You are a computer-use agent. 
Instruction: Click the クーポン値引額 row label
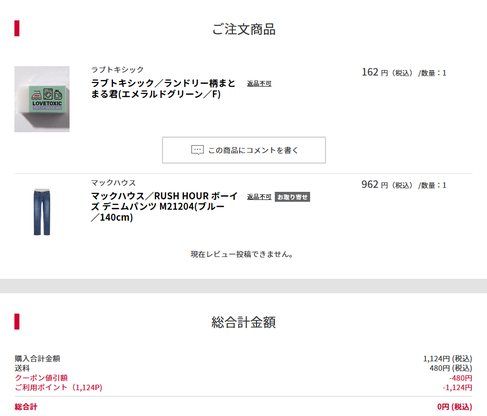(x=41, y=378)
